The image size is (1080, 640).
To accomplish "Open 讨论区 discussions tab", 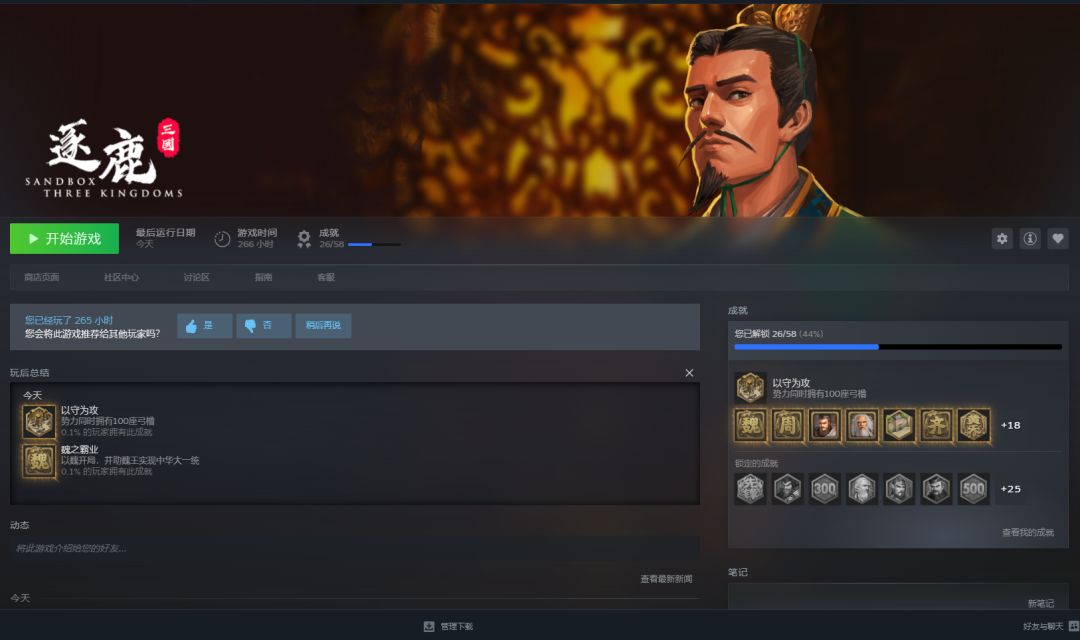I will (x=196, y=277).
